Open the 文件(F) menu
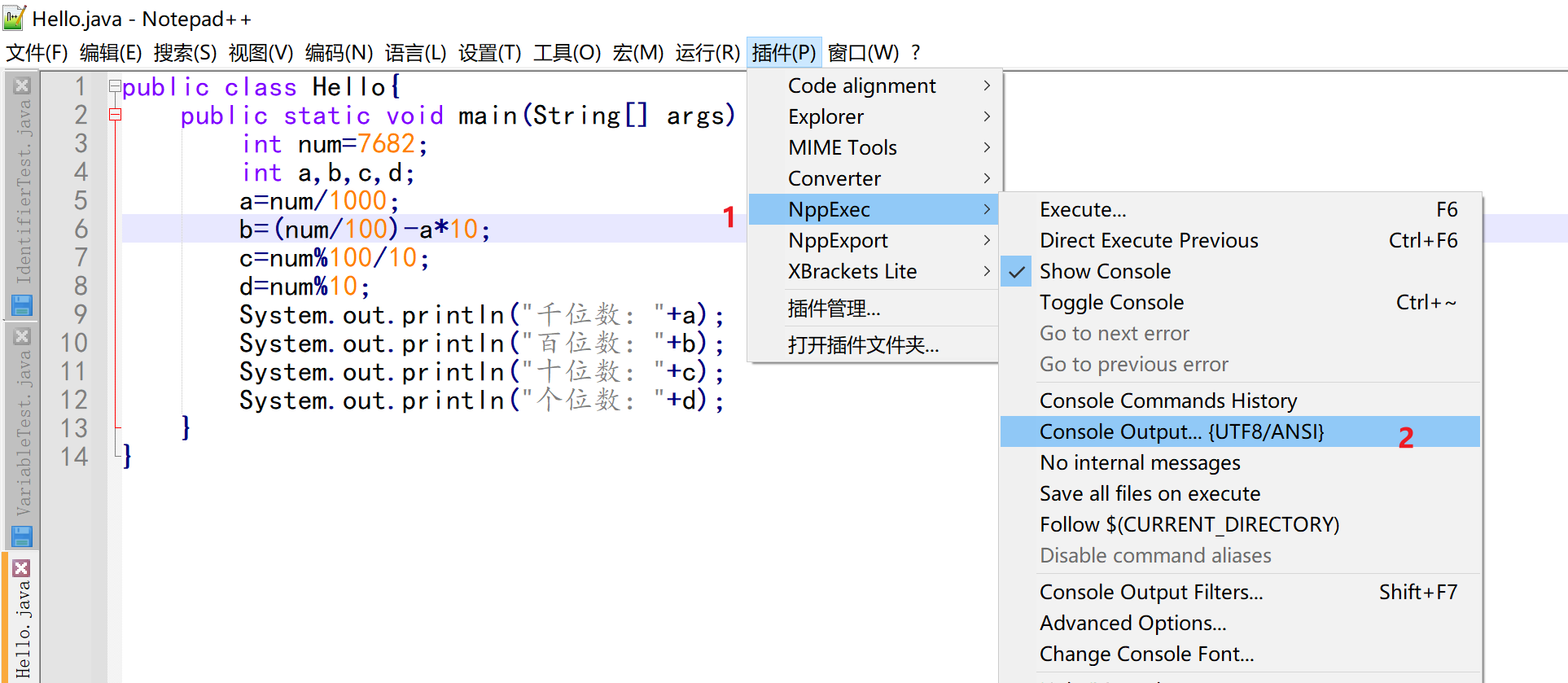 [x=37, y=53]
